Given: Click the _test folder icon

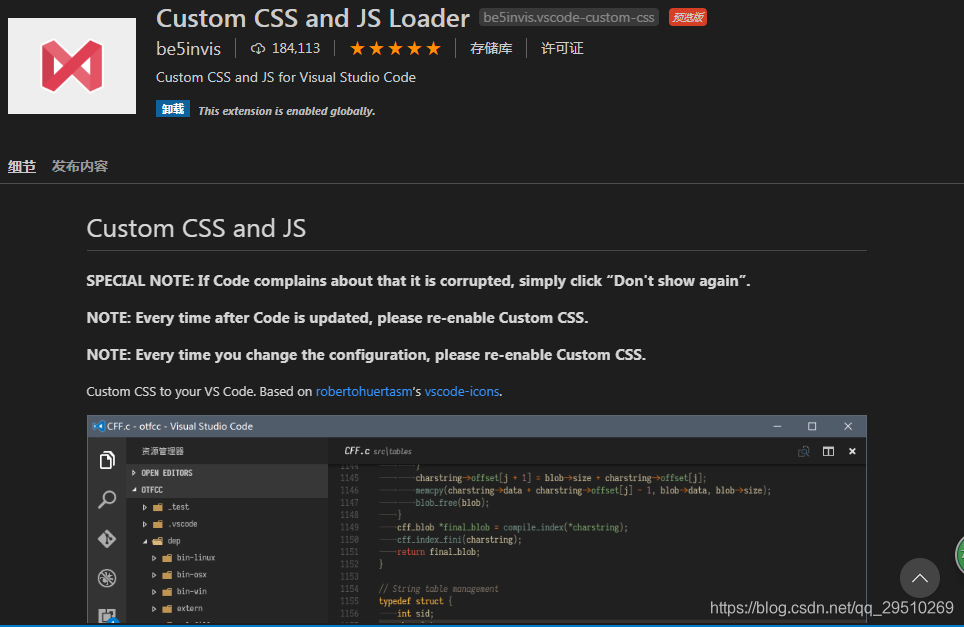Looking at the screenshot, I should tap(158, 507).
